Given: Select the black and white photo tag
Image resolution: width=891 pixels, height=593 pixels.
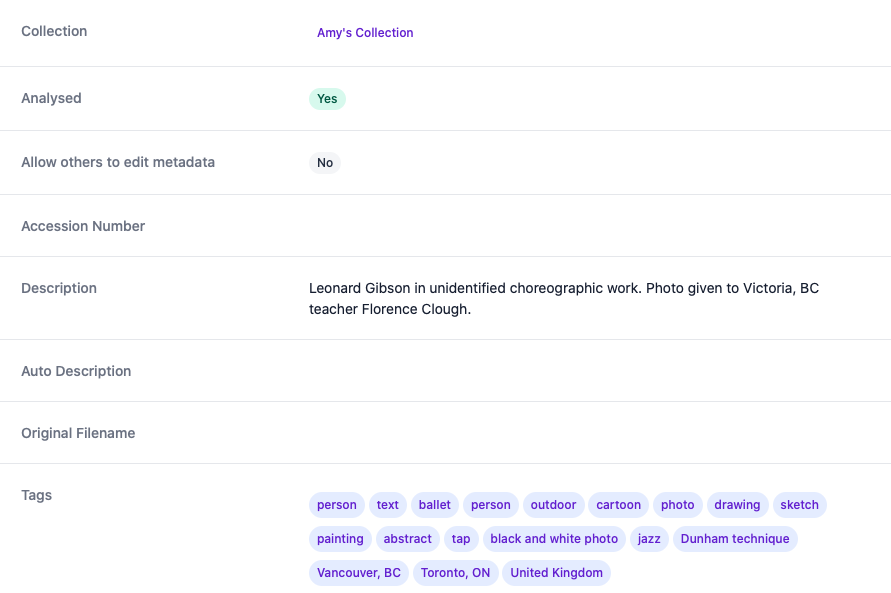Looking at the screenshot, I should coord(554,539).
